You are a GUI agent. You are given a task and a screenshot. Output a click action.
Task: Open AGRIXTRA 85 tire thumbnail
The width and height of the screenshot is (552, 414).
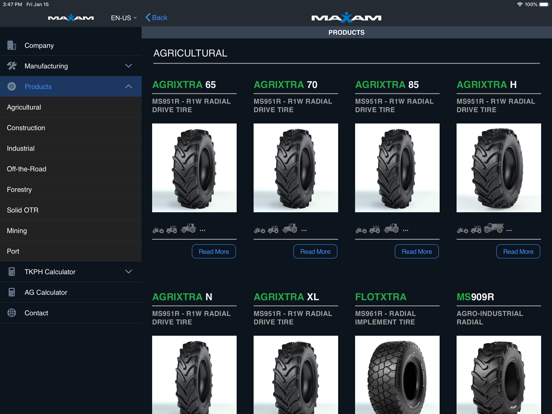(x=397, y=168)
